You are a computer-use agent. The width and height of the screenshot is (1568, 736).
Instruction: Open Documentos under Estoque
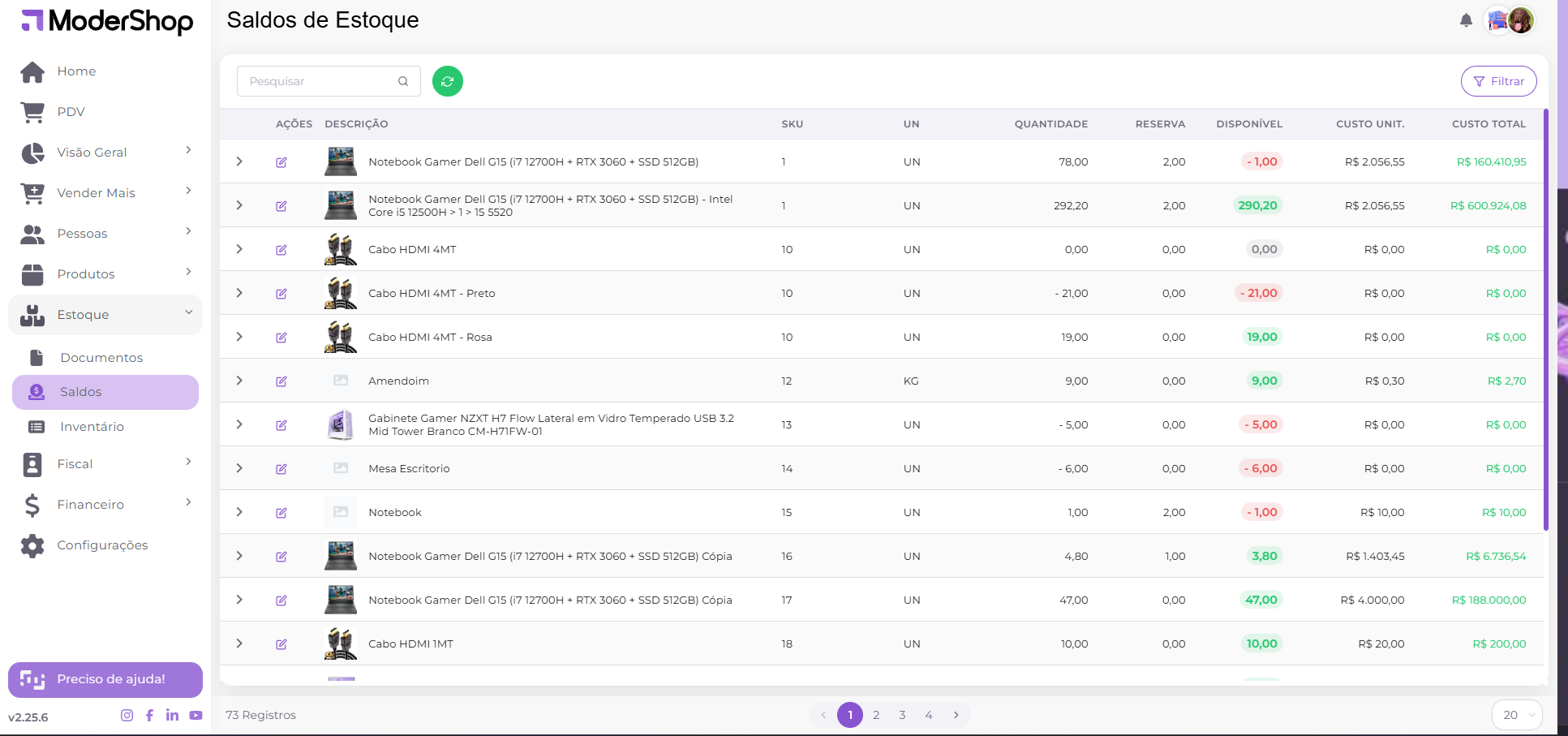click(x=105, y=358)
